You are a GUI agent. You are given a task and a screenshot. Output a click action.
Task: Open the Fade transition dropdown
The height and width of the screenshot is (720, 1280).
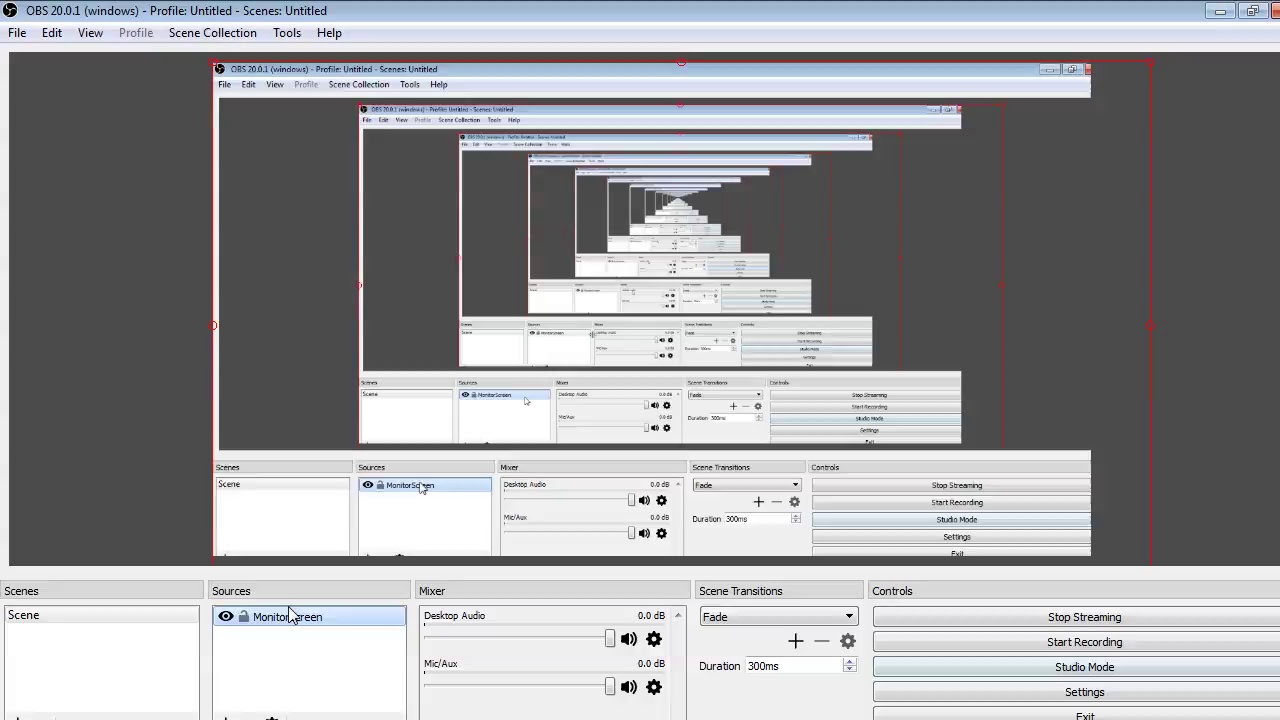778,617
